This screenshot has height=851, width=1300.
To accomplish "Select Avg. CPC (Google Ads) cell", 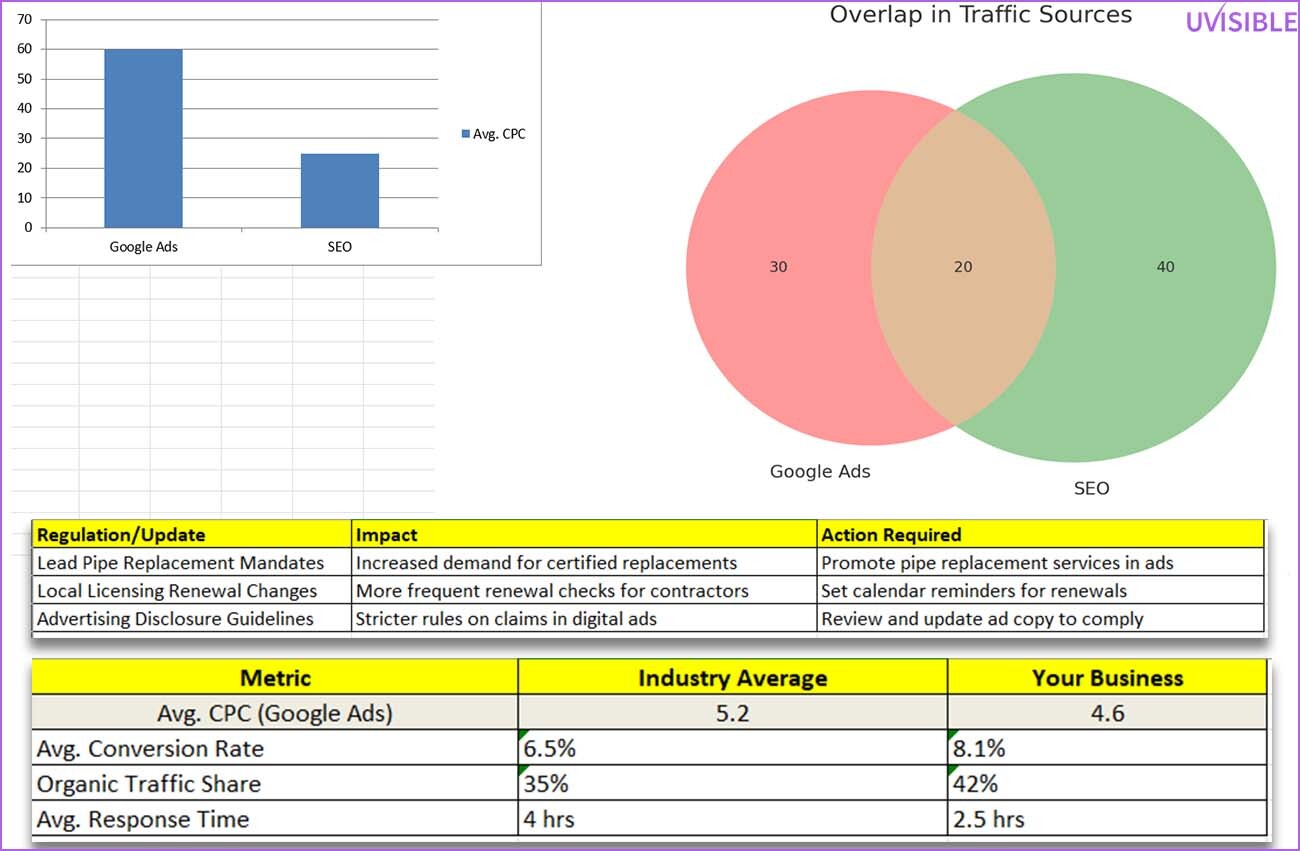I will [275, 713].
